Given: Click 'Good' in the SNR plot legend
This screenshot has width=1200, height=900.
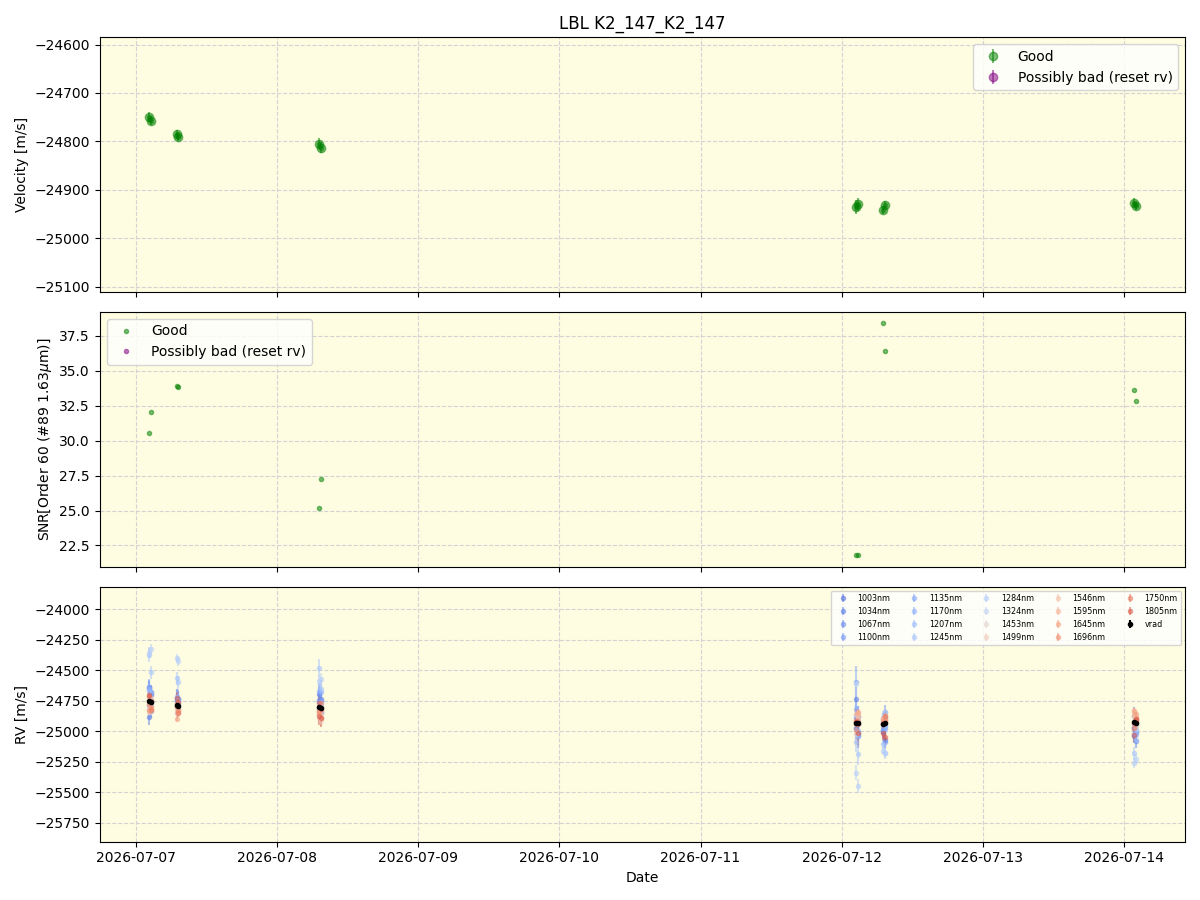Looking at the screenshot, I should 169,330.
